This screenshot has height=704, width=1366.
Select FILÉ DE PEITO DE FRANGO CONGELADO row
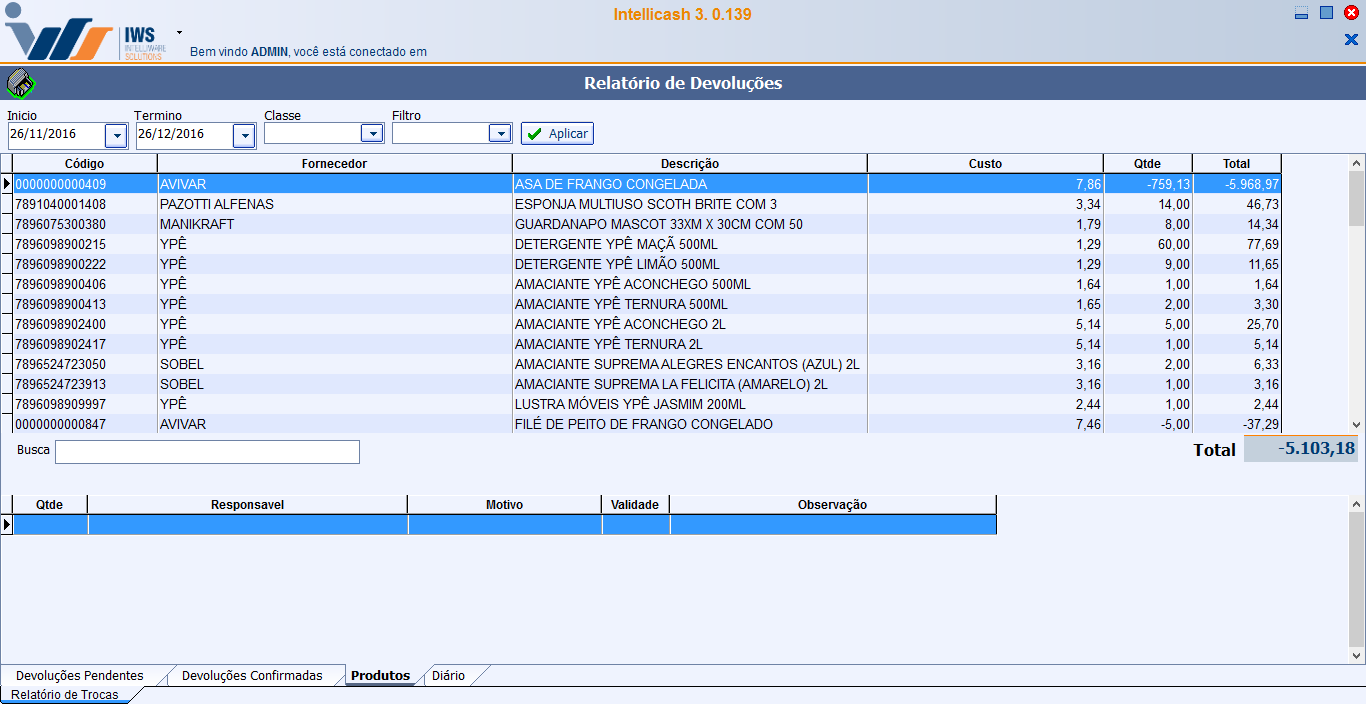coord(646,424)
